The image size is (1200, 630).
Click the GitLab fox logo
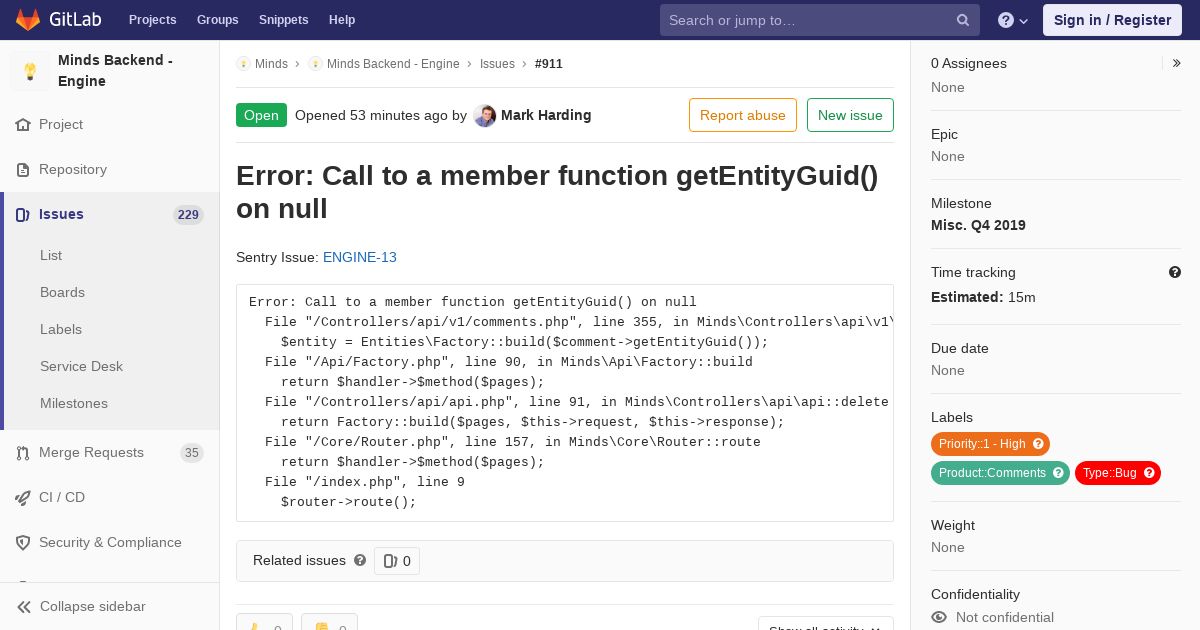tap(27, 19)
